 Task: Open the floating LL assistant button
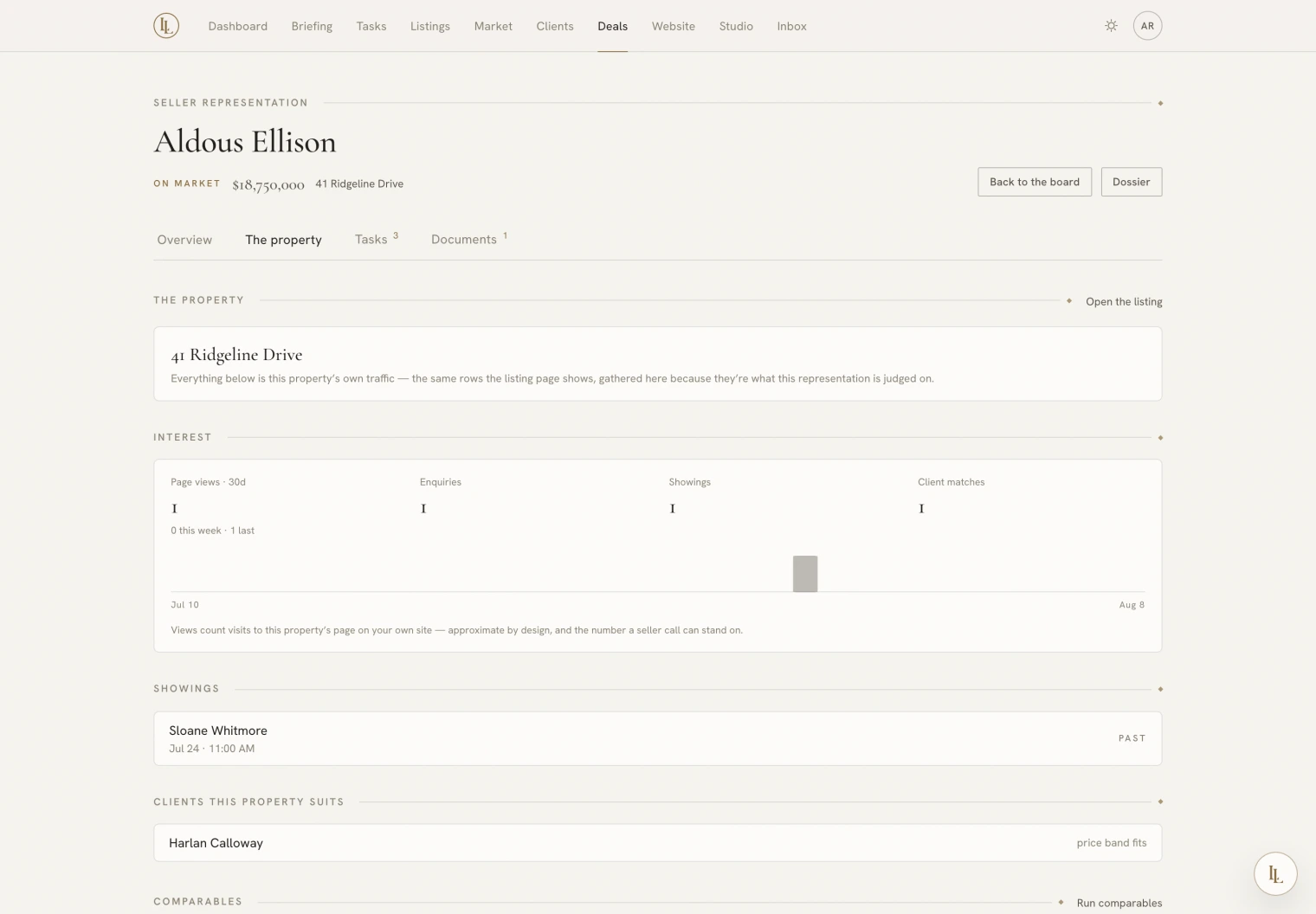click(1275, 873)
